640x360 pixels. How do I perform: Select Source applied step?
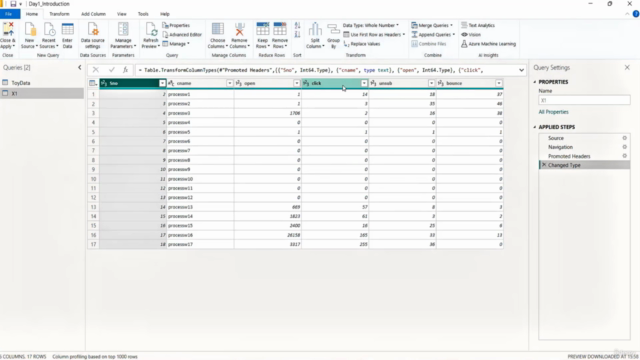(x=584, y=138)
